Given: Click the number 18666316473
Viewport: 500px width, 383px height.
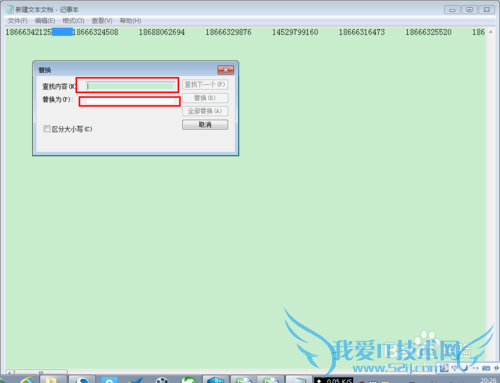Looking at the screenshot, I should (x=362, y=32).
